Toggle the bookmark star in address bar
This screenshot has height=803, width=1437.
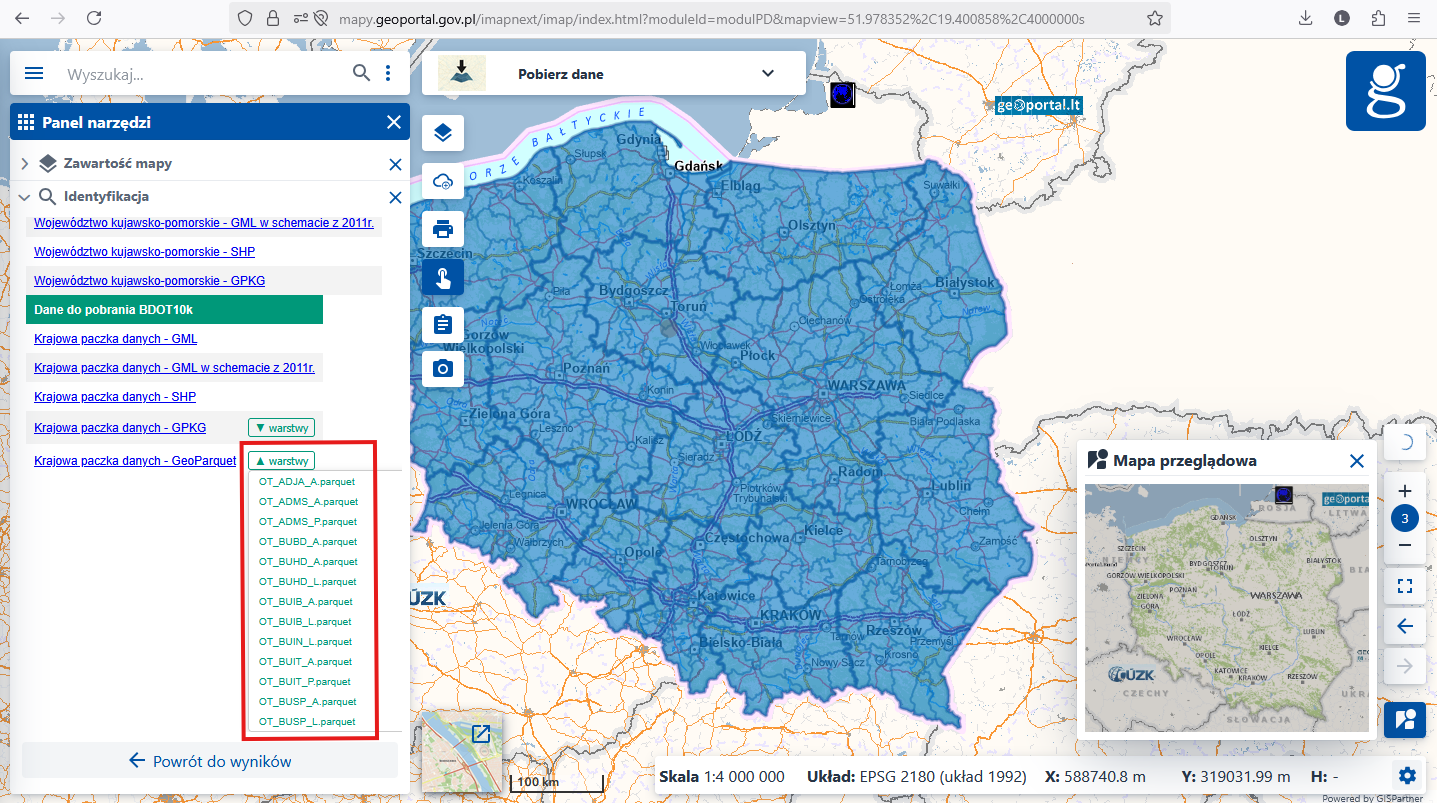click(x=1155, y=17)
